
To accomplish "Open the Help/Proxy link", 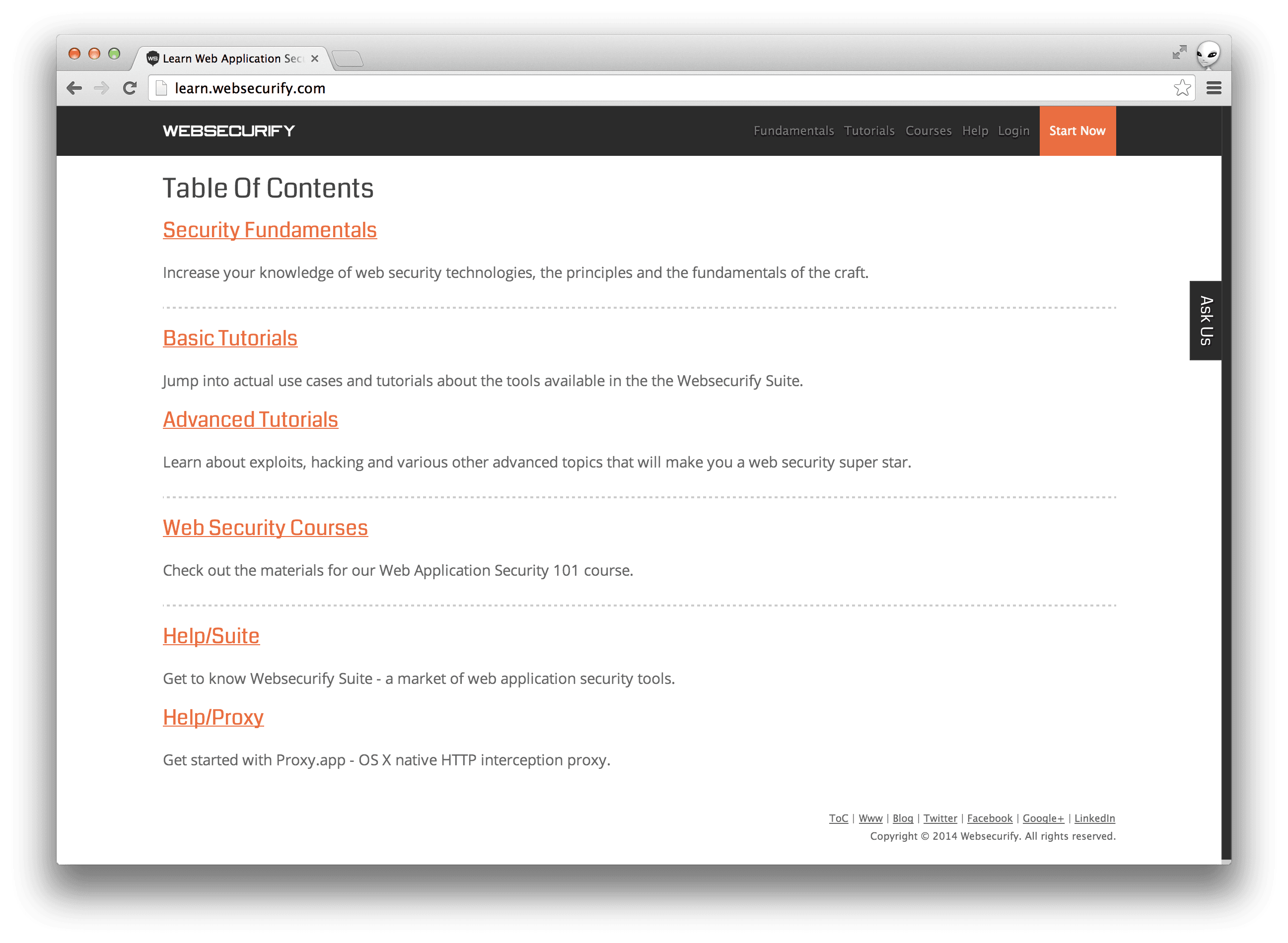I will click(213, 718).
